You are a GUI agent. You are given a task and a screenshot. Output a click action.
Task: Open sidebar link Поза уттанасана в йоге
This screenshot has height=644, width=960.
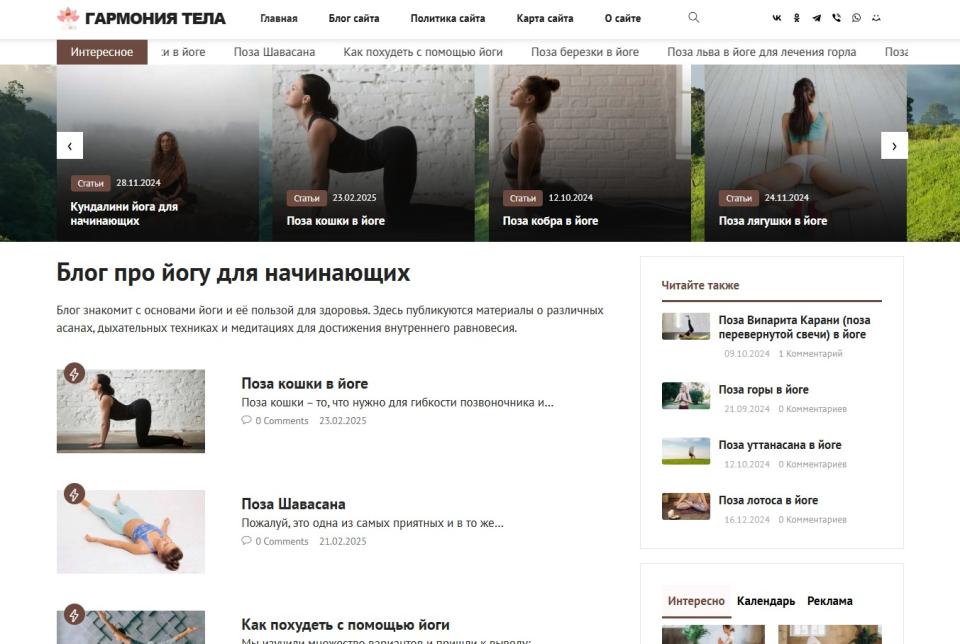coord(780,445)
